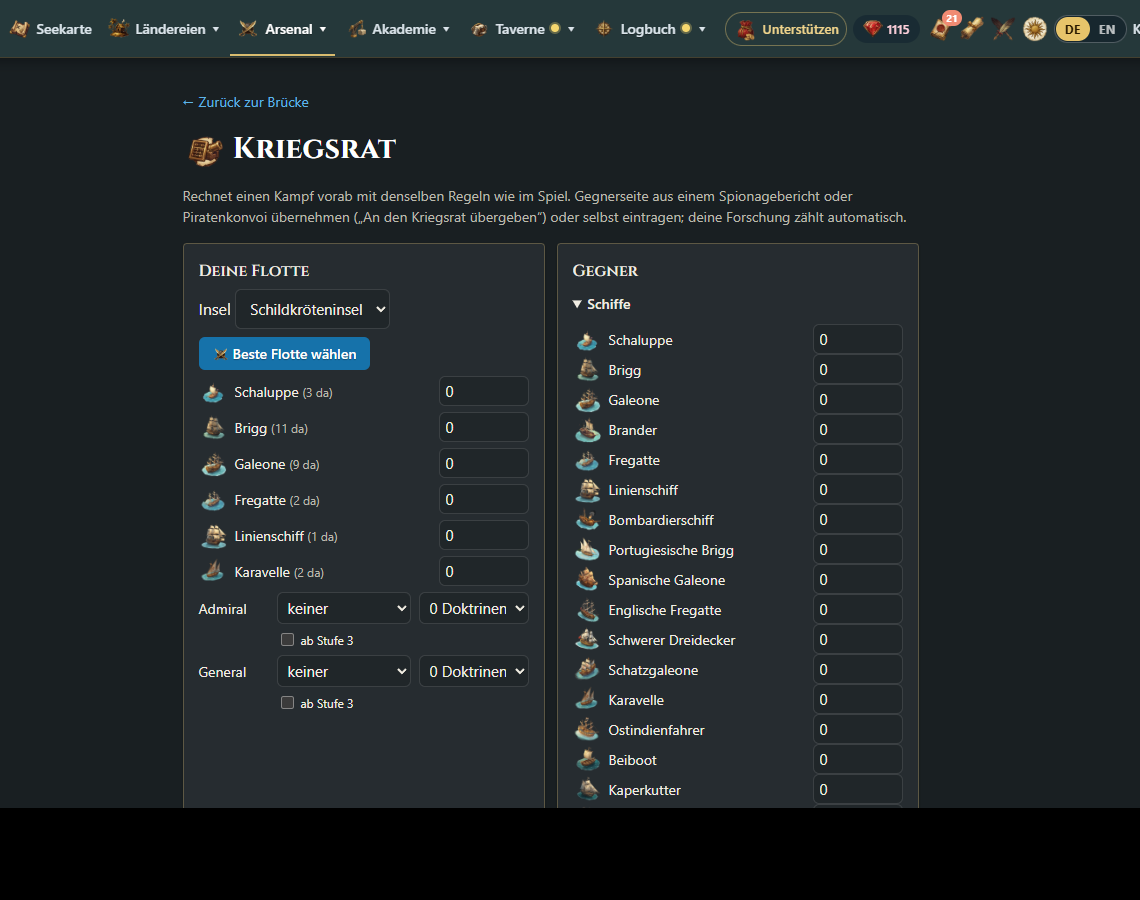1140x900 pixels.
Task: Click your Karavelle quantity field
Action: [483, 571]
